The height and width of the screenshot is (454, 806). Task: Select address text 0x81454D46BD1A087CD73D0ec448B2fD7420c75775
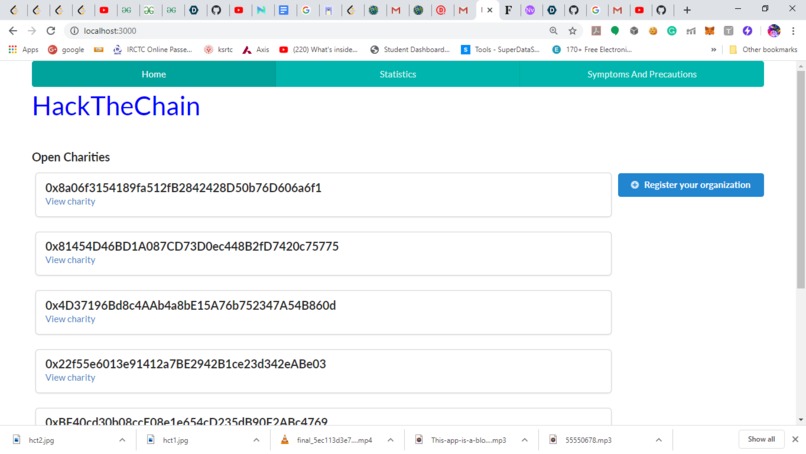pyautogui.click(x=192, y=246)
